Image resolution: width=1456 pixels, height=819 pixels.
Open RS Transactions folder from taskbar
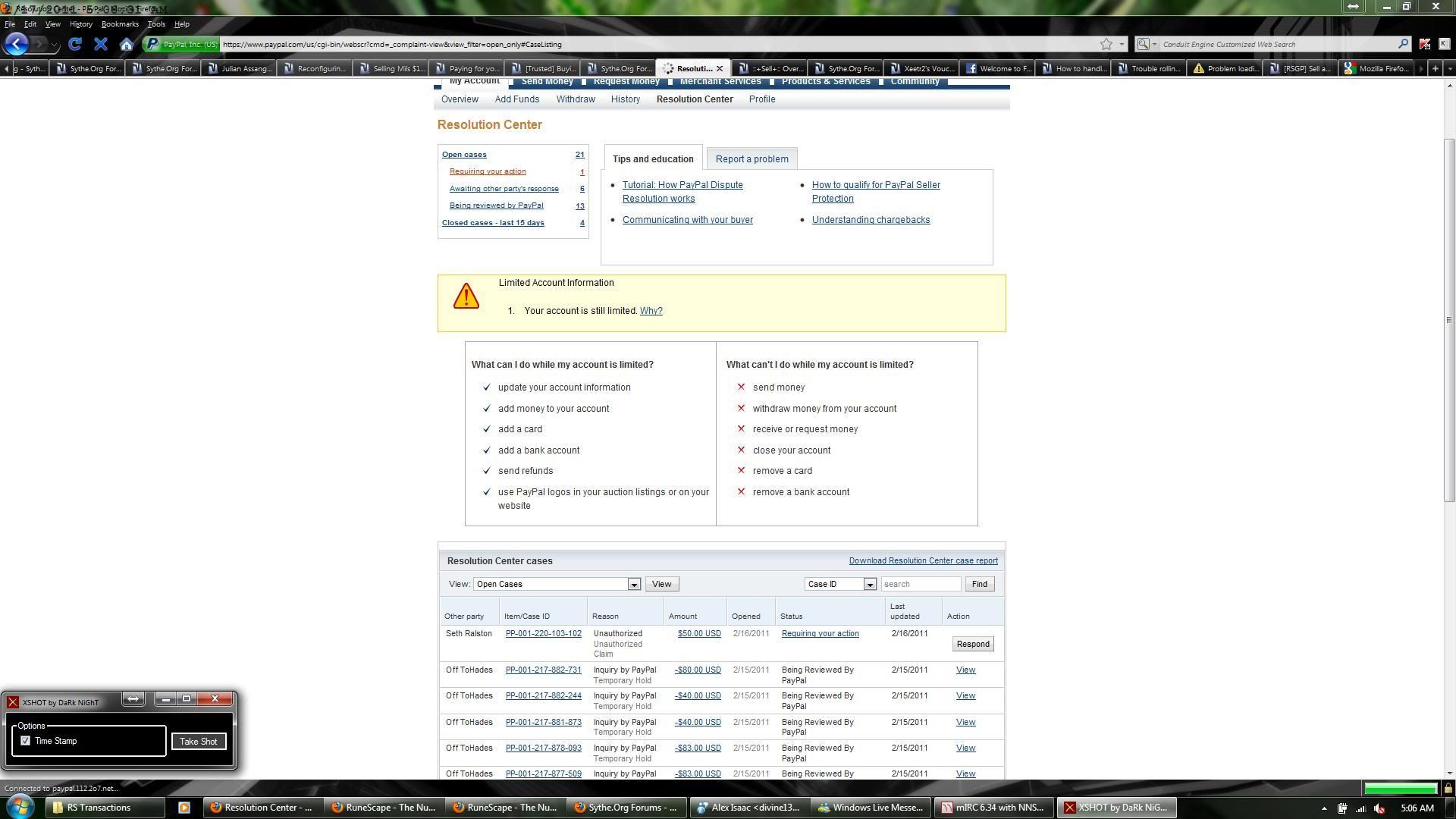(105, 808)
